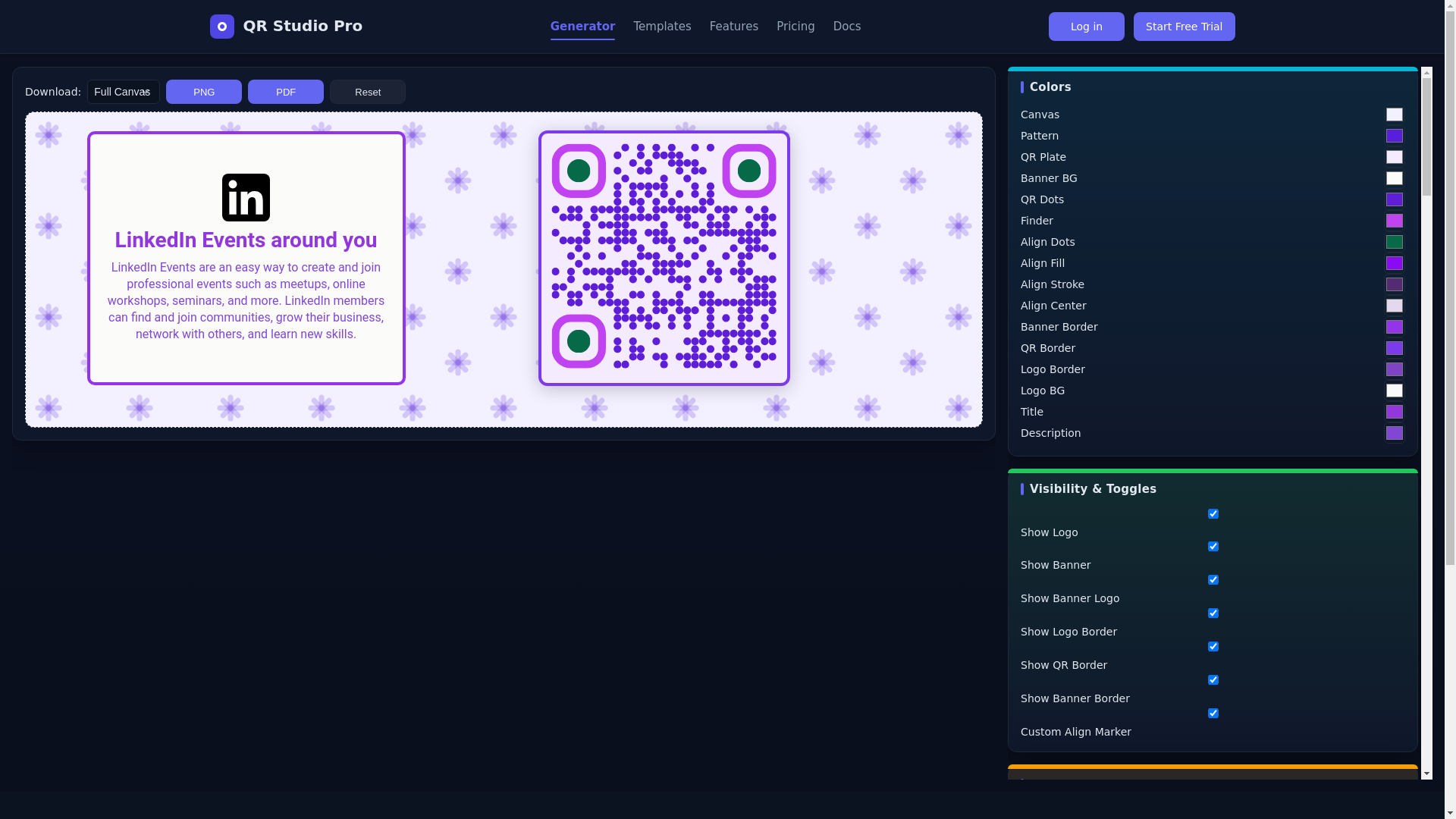Viewport: 1456px width, 819px height.
Task: Click the Colors section heading
Action: 1050,87
